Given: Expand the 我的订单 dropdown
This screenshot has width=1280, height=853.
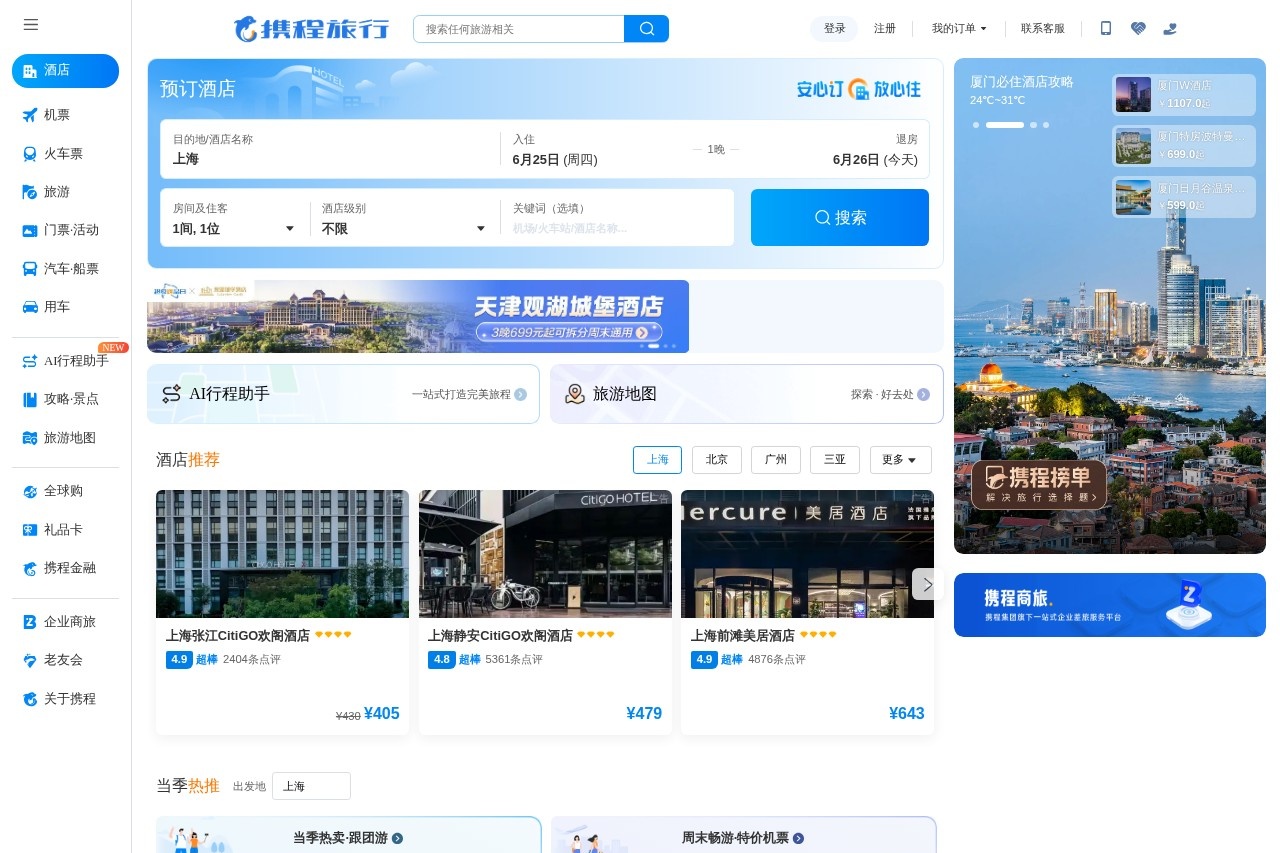Looking at the screenshot, I should tap(959, 29).
